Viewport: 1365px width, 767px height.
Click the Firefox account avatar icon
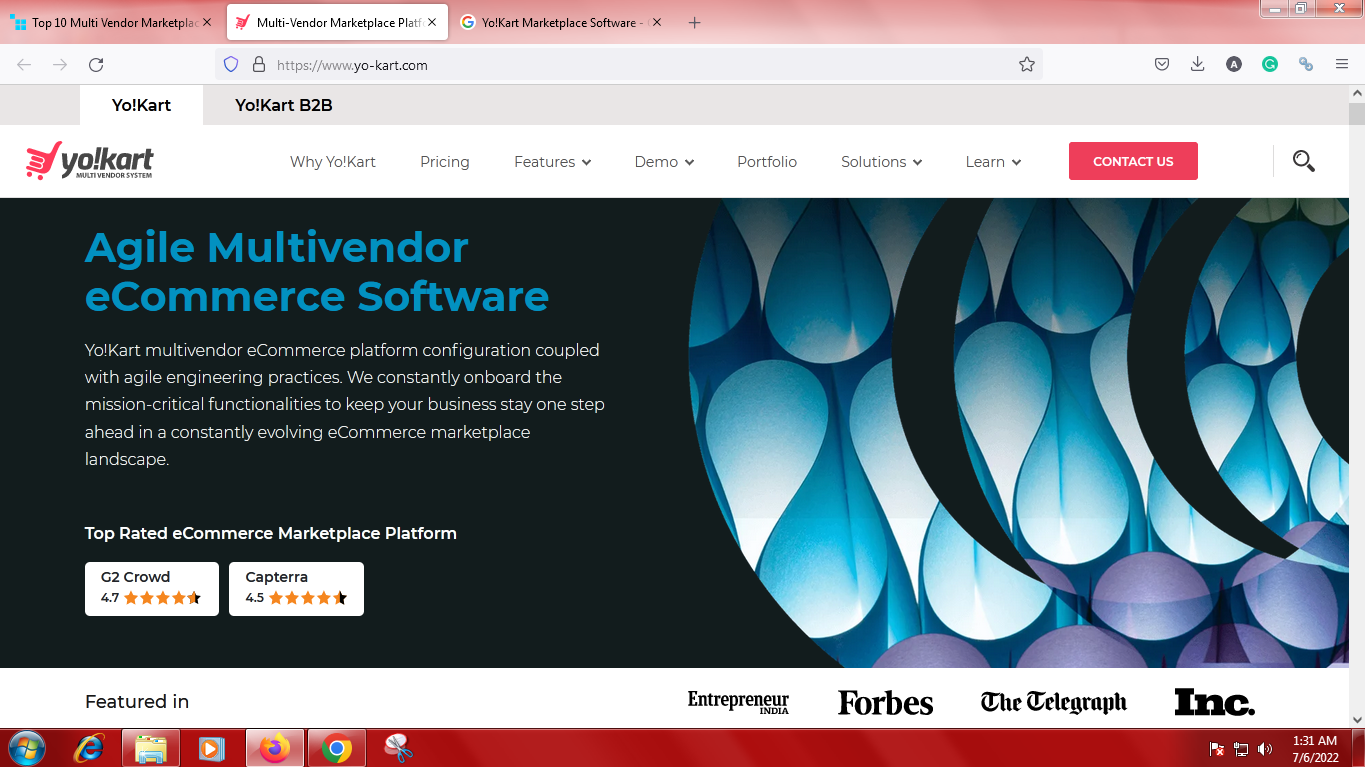[1234, 64]
